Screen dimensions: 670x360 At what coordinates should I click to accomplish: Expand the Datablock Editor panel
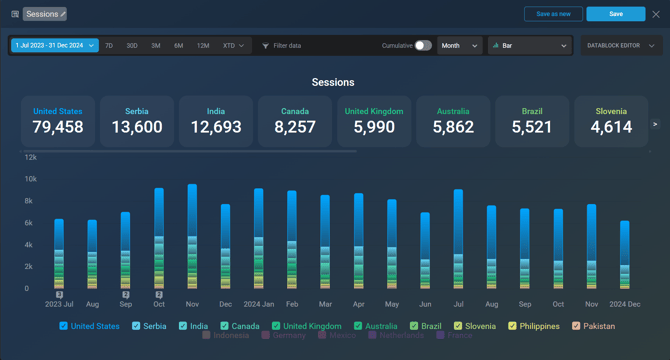621,45
